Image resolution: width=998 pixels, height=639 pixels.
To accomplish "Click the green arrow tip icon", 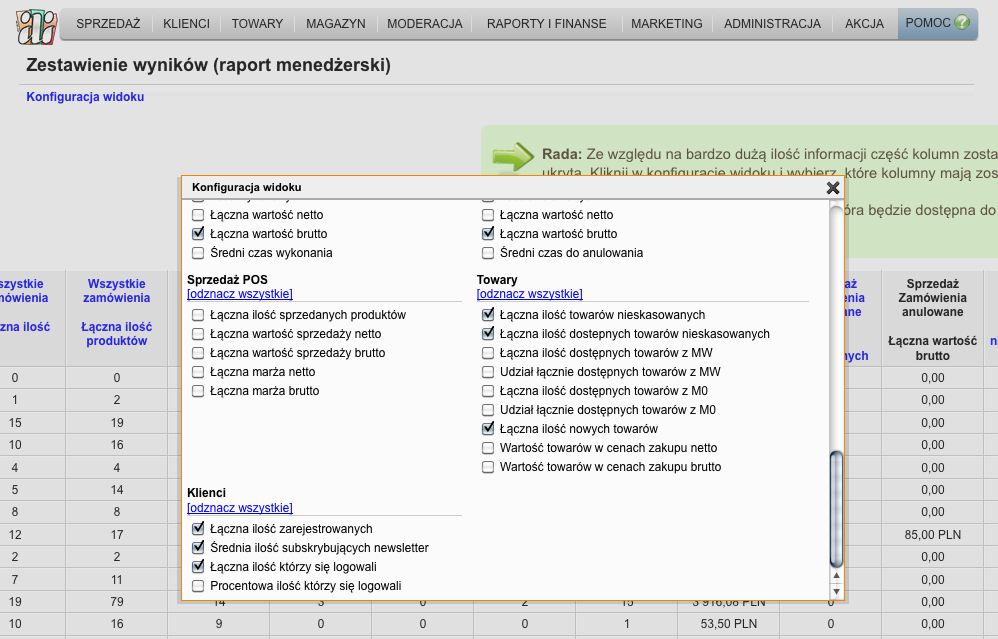I will (513, 156).
